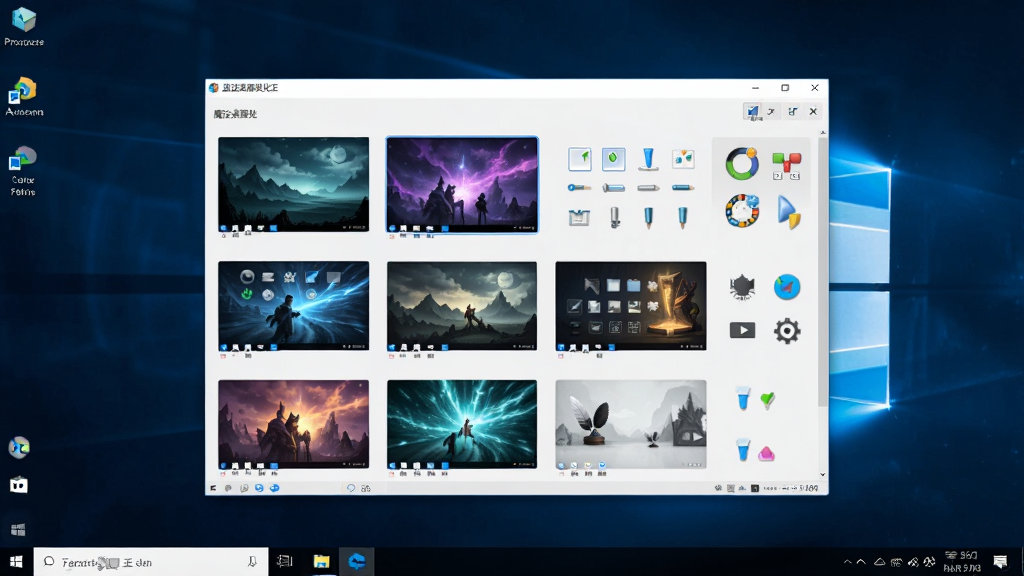Viewport: 1024px width, 576px height.
Task: Select the grey moonlit mountain travelers wallpaper
Action: (x=462, y=306)
